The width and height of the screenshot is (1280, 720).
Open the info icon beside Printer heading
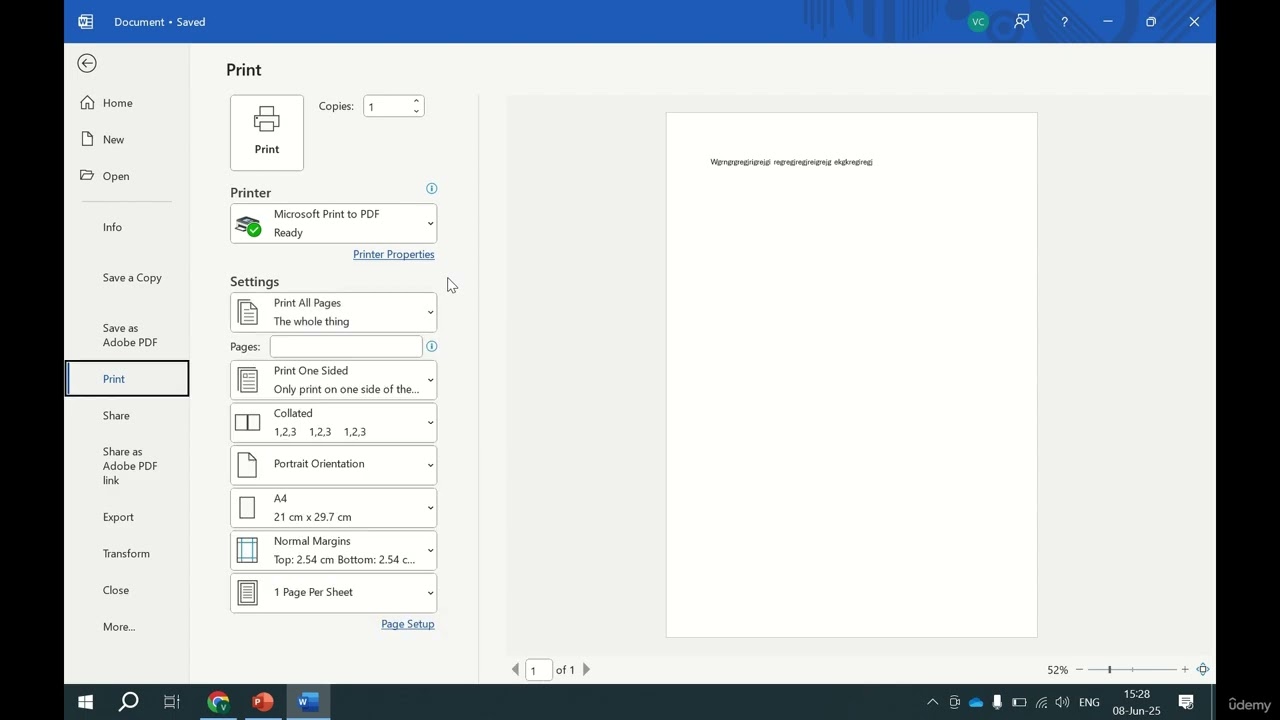click(x=432, y=188)
